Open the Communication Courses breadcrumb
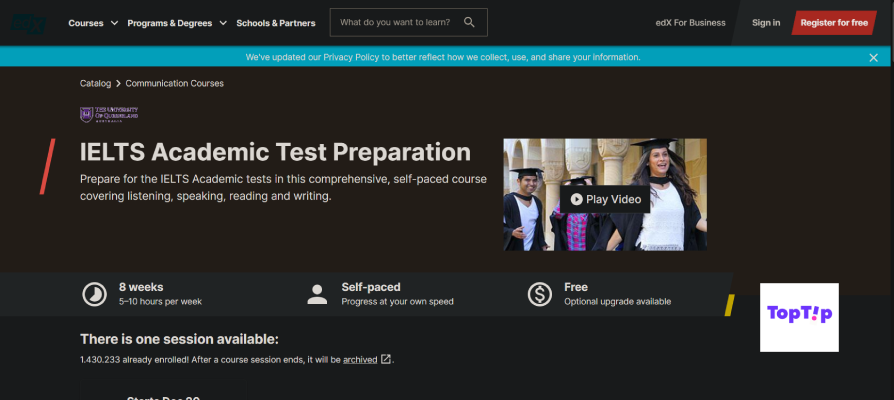This screenshot has height=400, width=894. tap(174, 83)
